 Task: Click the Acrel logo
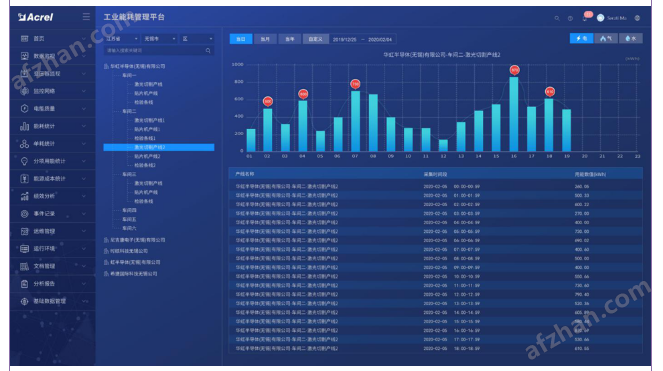(36, 17)
